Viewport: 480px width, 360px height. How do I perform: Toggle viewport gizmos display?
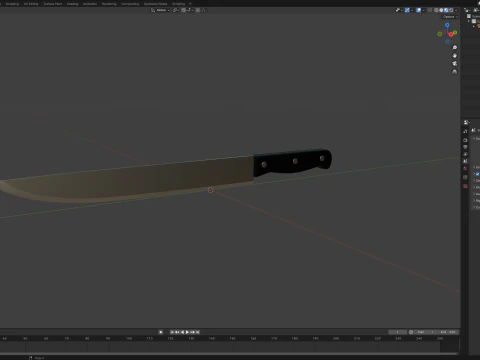tap(407, 10)
